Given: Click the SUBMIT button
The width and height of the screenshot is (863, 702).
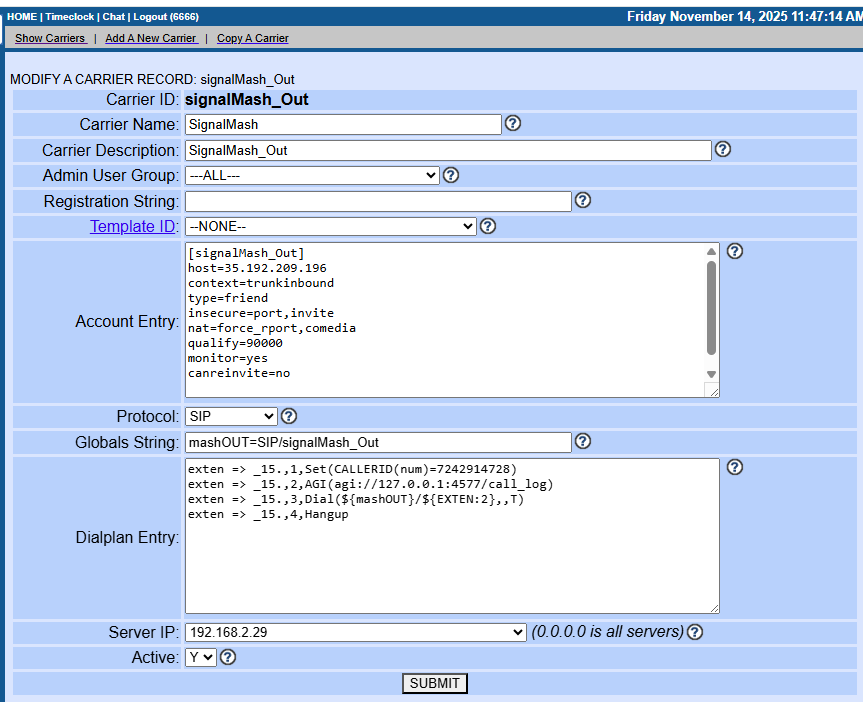Looking at the screenshot, I should tap(435, 683).
